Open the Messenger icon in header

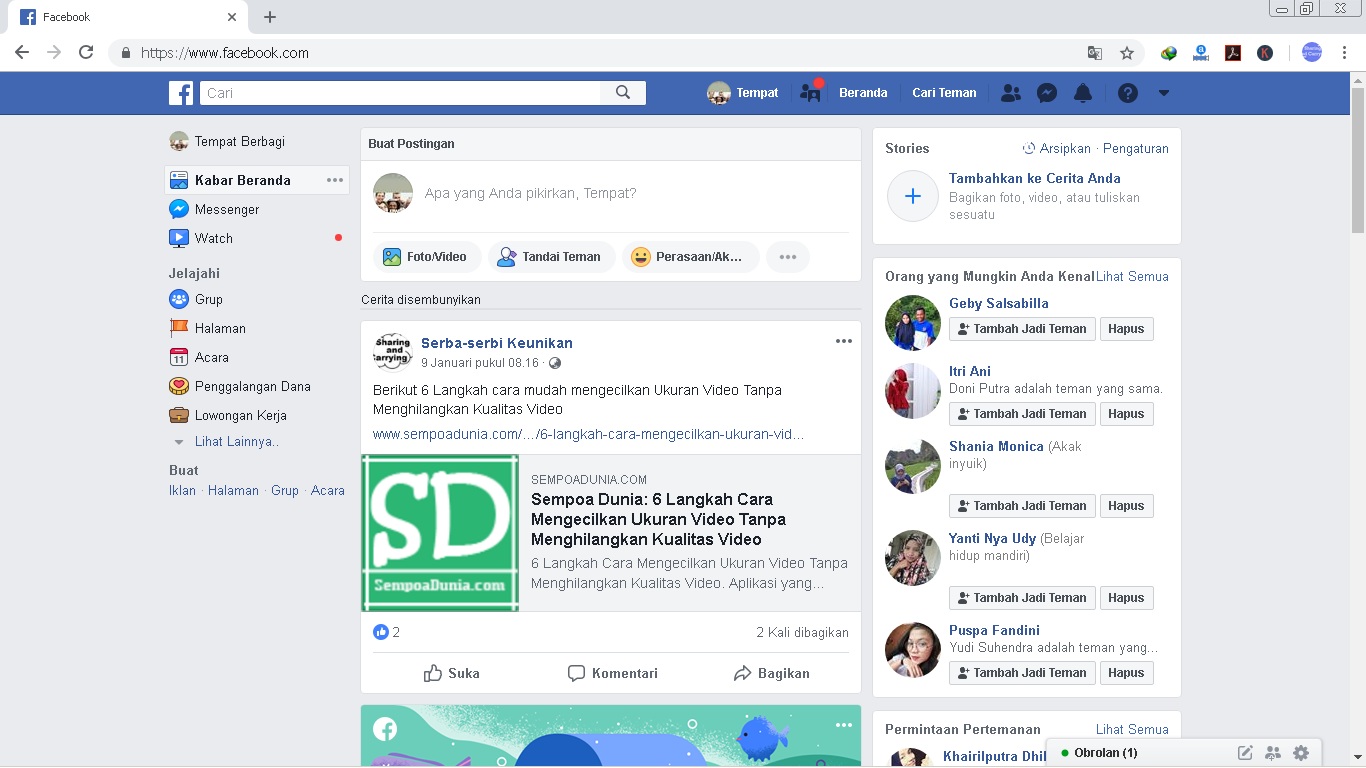[x=1047, y=93]
